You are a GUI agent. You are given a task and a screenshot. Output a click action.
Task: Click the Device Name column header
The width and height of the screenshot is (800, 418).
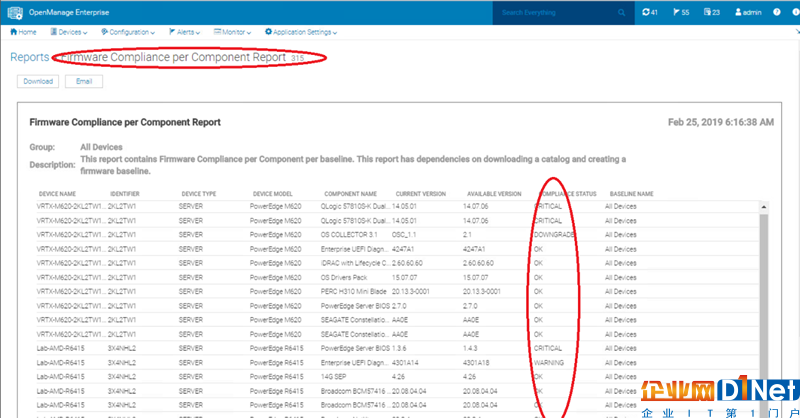pyautogui.click(x=57, y=194)
